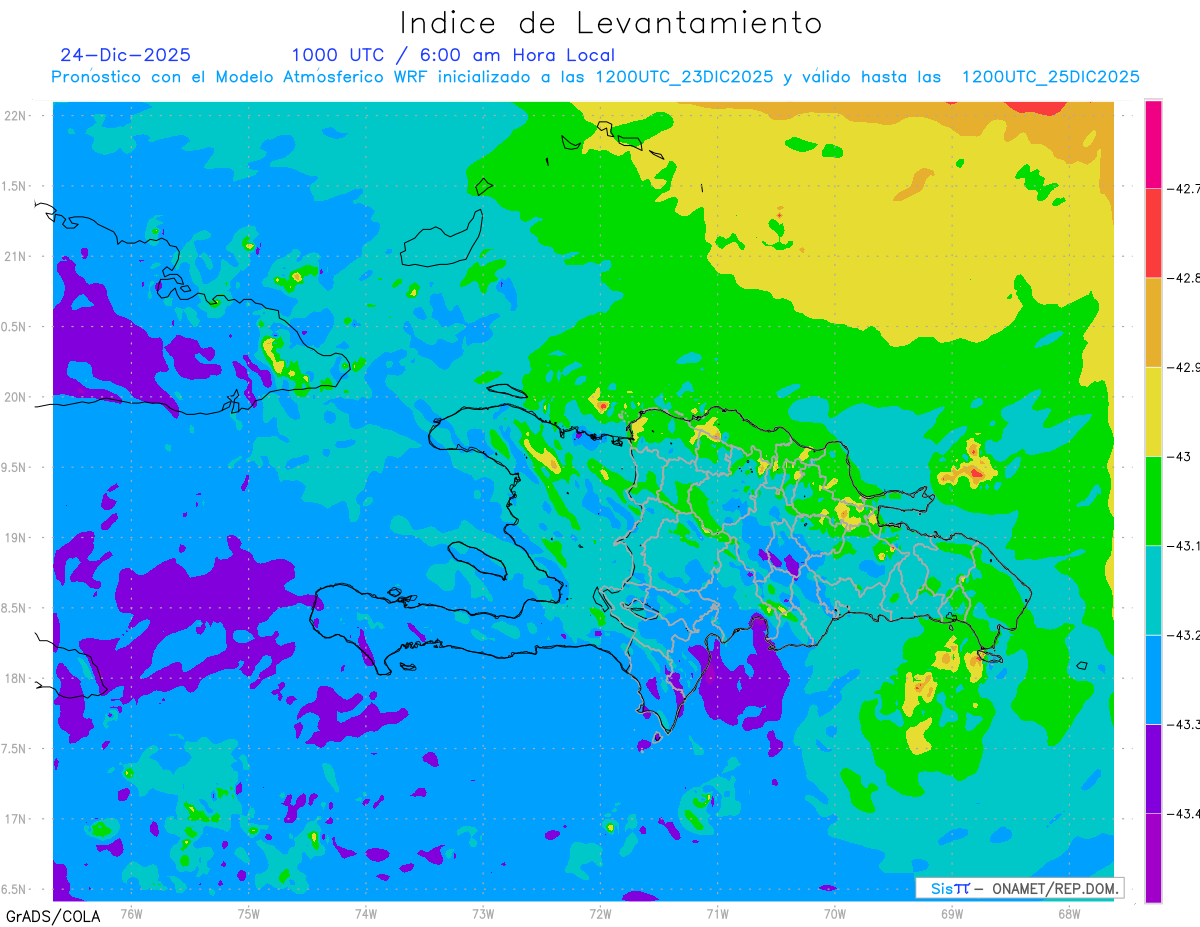Image resolution: width=1200 pixels, height=927 pixels.
Task: Click the "-43" legend value
Action: 1179,456
